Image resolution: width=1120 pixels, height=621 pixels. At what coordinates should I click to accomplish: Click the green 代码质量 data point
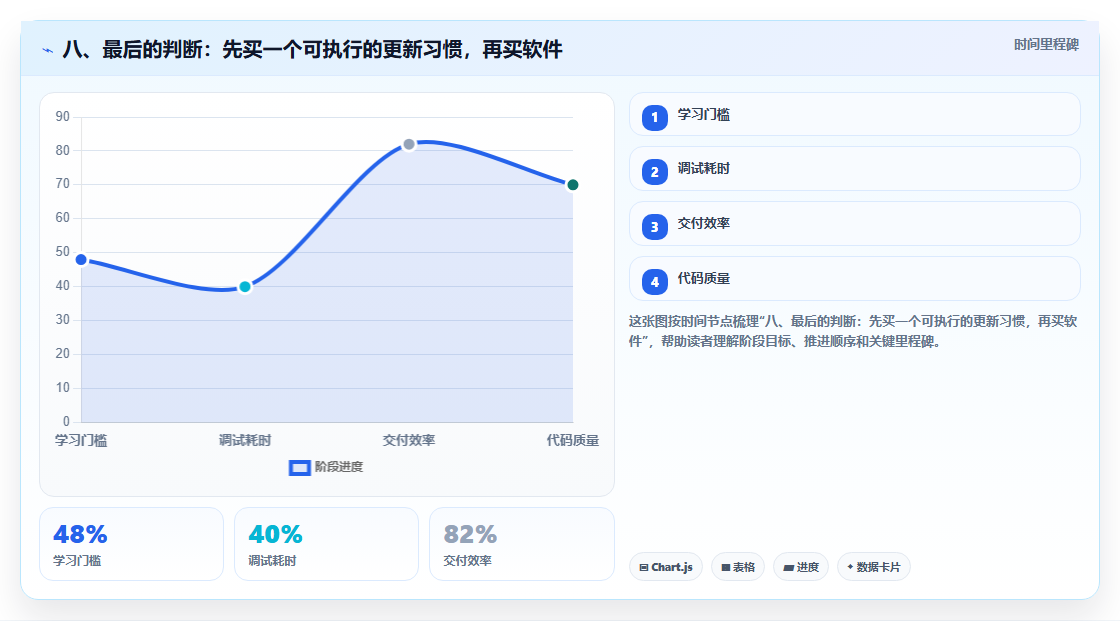[x=572, y=185]
